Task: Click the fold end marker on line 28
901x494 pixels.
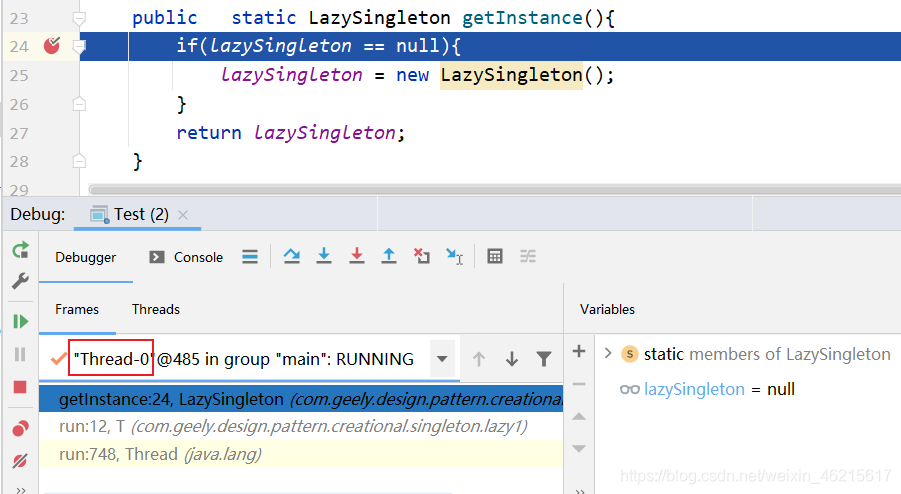Action: point(79,161)
